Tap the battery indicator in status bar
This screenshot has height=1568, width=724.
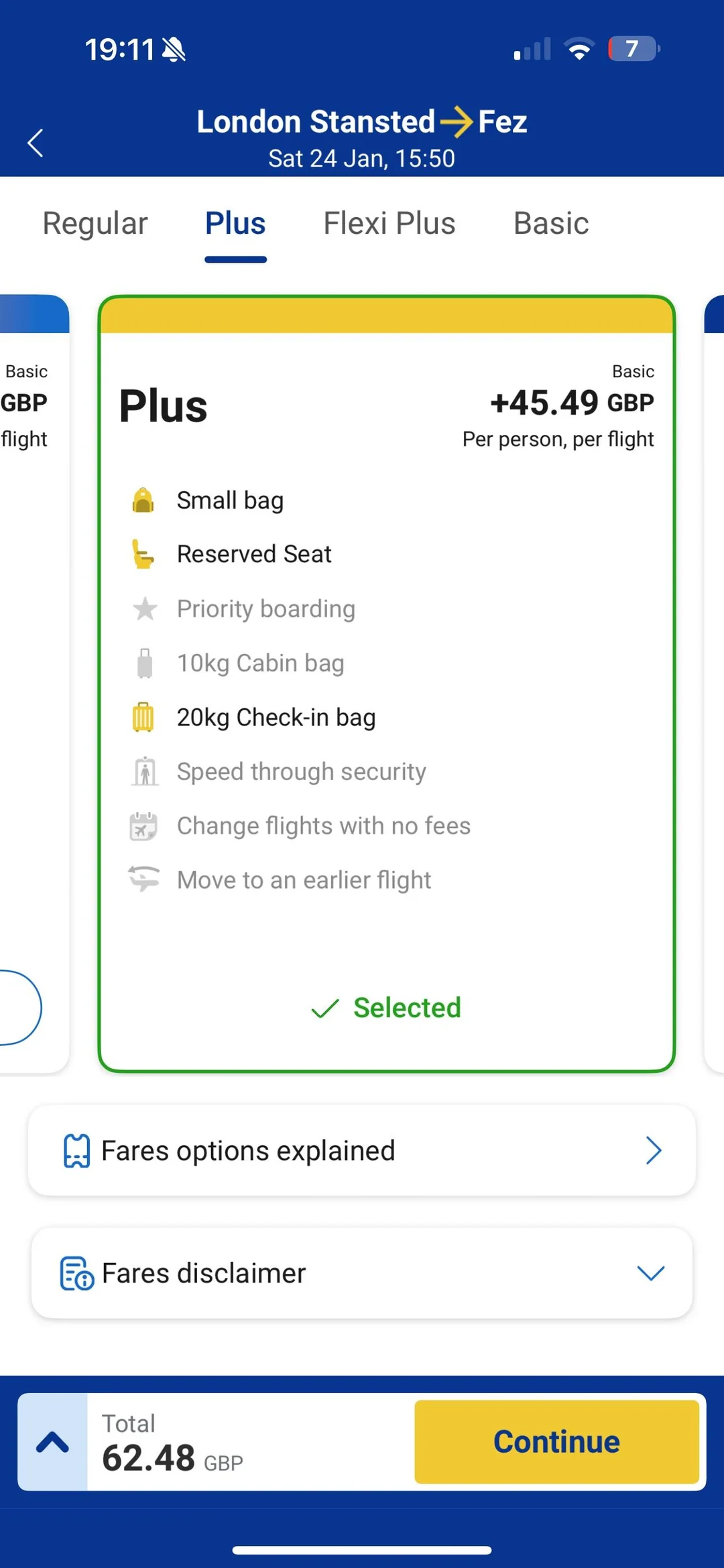coord(633,49)
